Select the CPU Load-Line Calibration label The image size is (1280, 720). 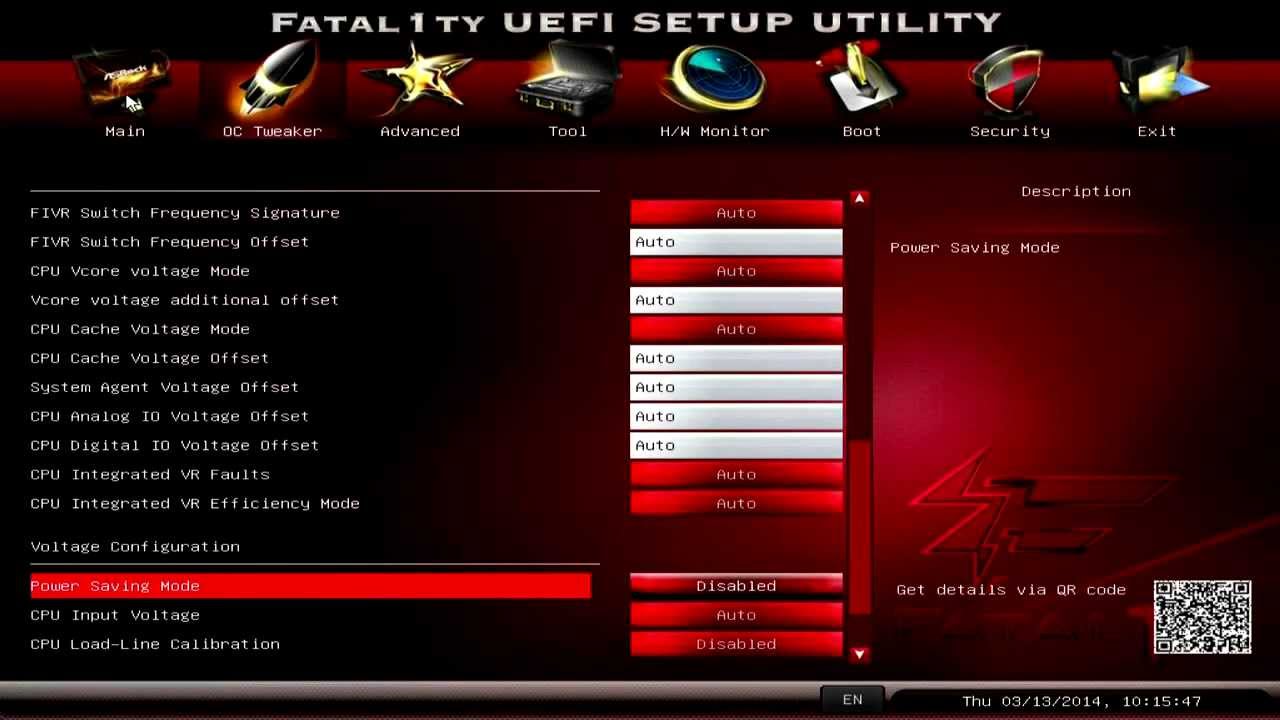tap(155, 644)
